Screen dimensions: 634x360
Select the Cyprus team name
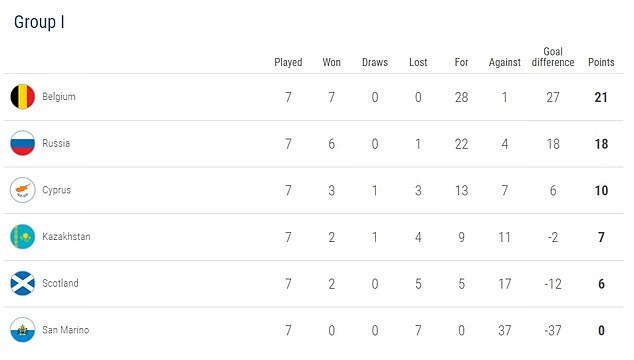point(57,190)
